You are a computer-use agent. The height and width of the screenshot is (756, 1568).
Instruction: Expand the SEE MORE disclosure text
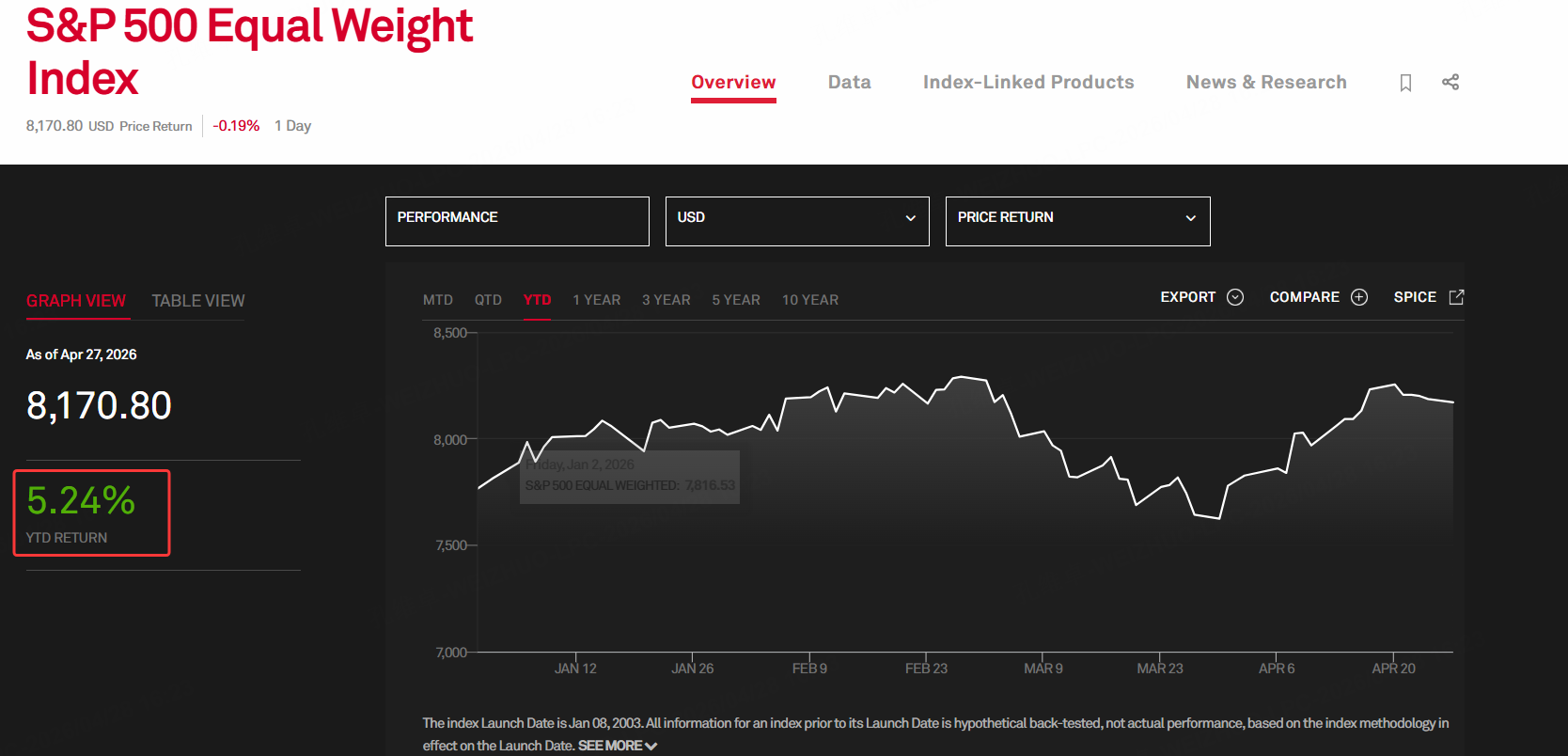point(618,746)
